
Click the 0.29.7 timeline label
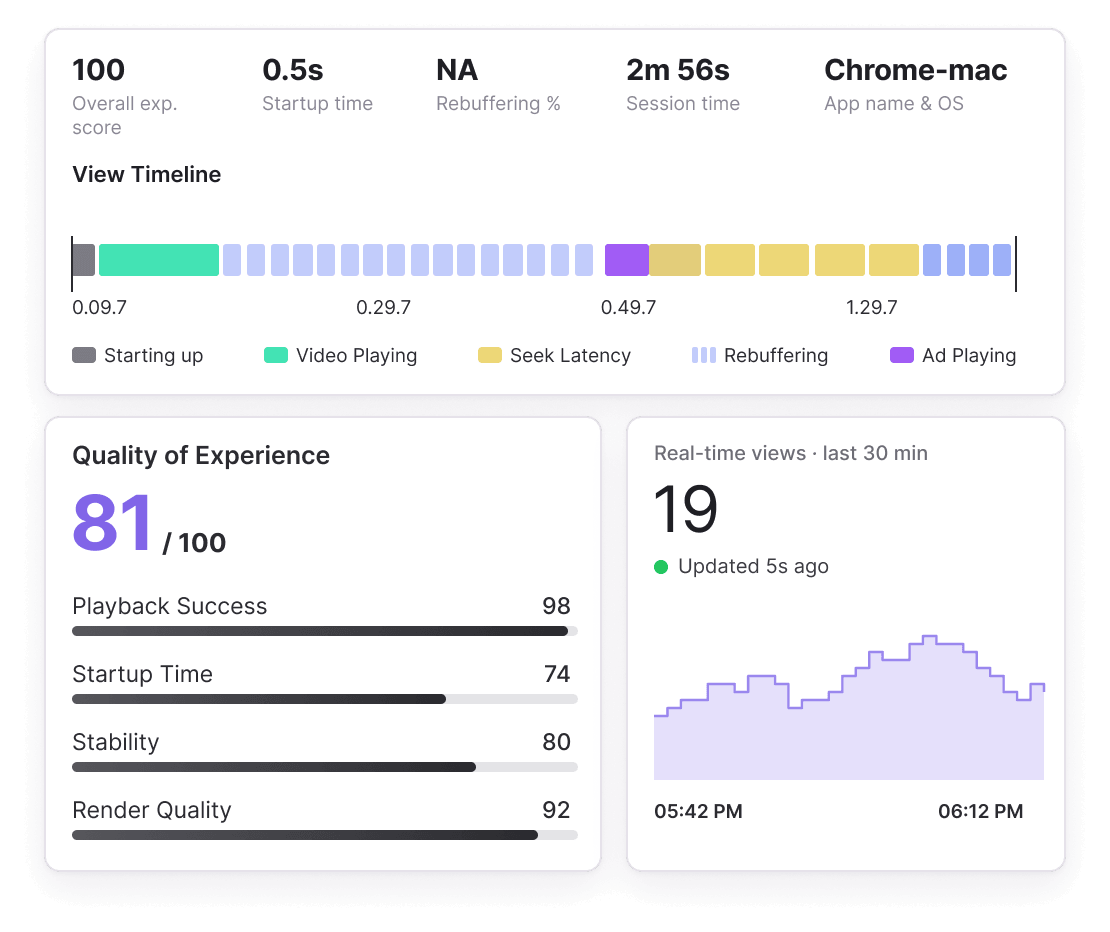[x=383, y=307]
